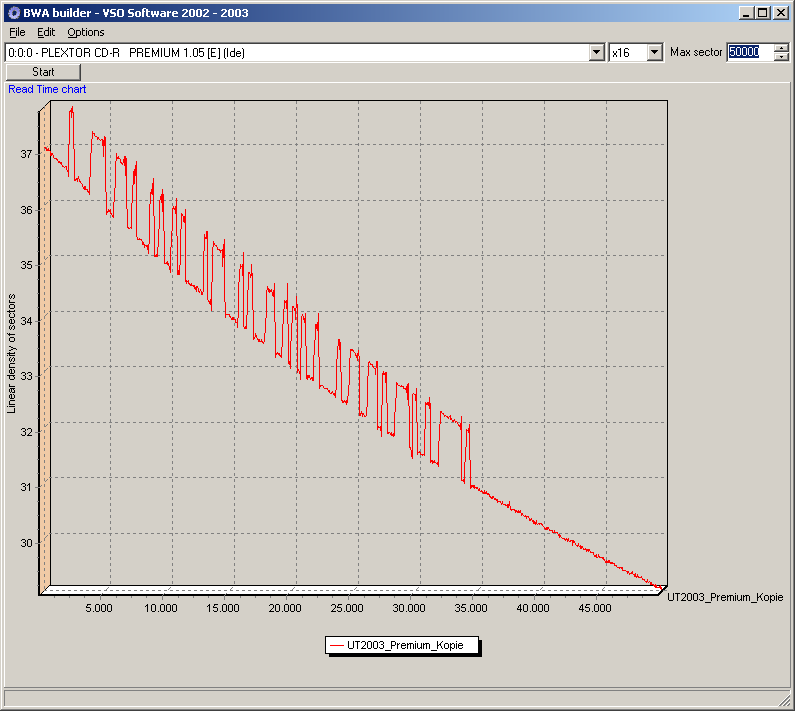
Task: Click the Max sector input field
Action: coord(750,52)
